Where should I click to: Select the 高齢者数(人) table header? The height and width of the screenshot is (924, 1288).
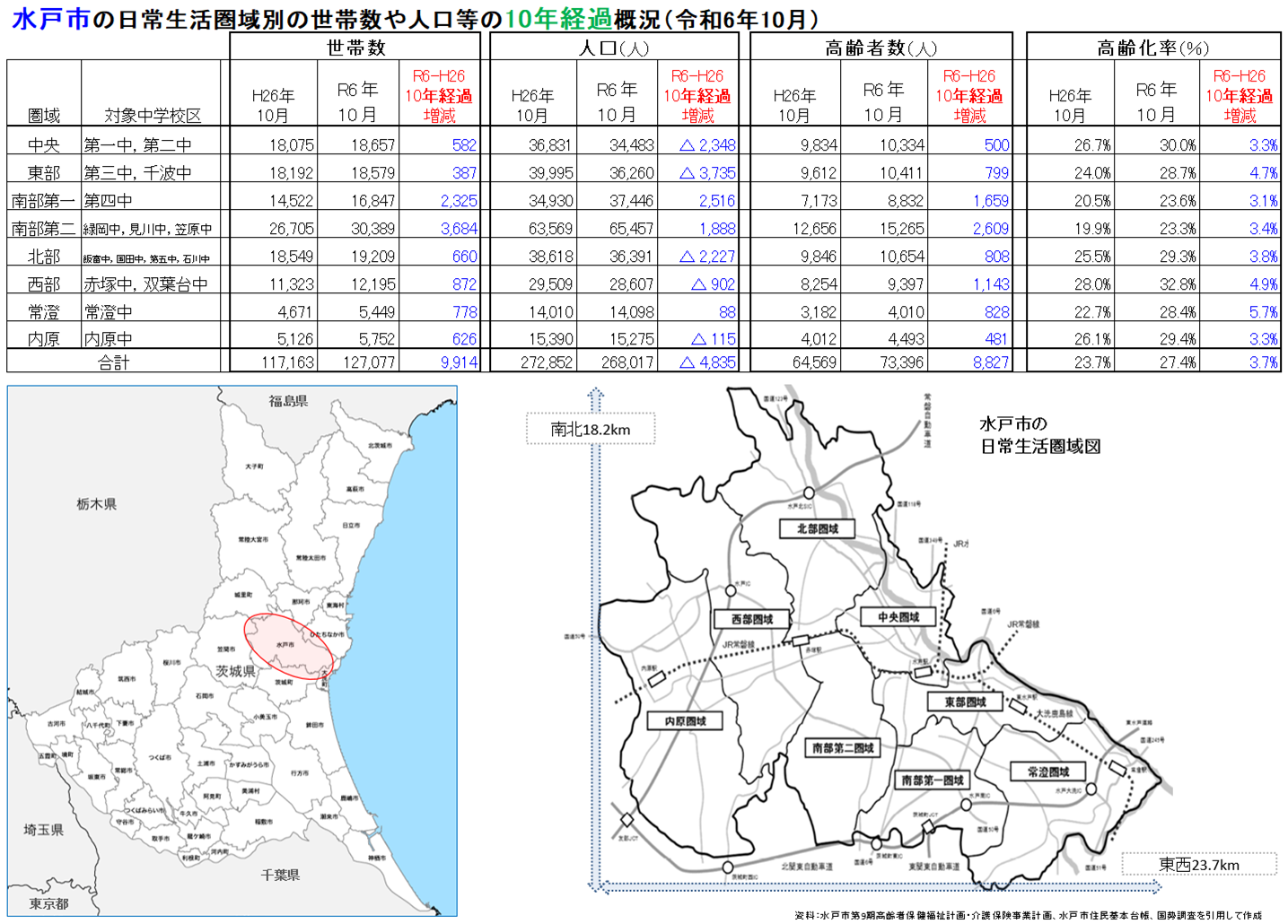click(880, 48)
